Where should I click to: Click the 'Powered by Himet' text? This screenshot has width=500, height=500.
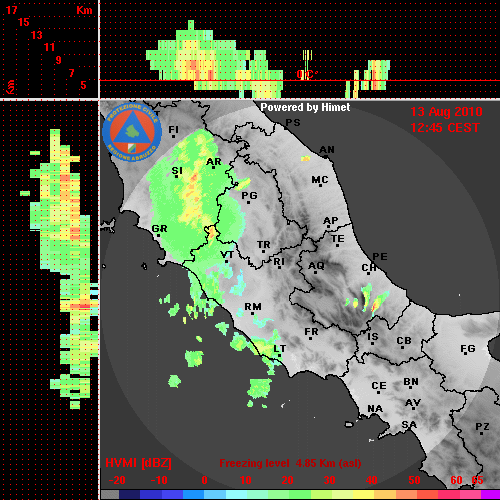pyautogui.click(x=305, y=107)
